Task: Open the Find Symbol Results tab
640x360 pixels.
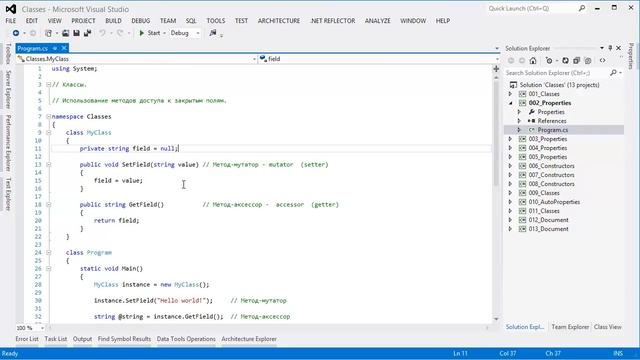Action: click(x=124, y=339)
